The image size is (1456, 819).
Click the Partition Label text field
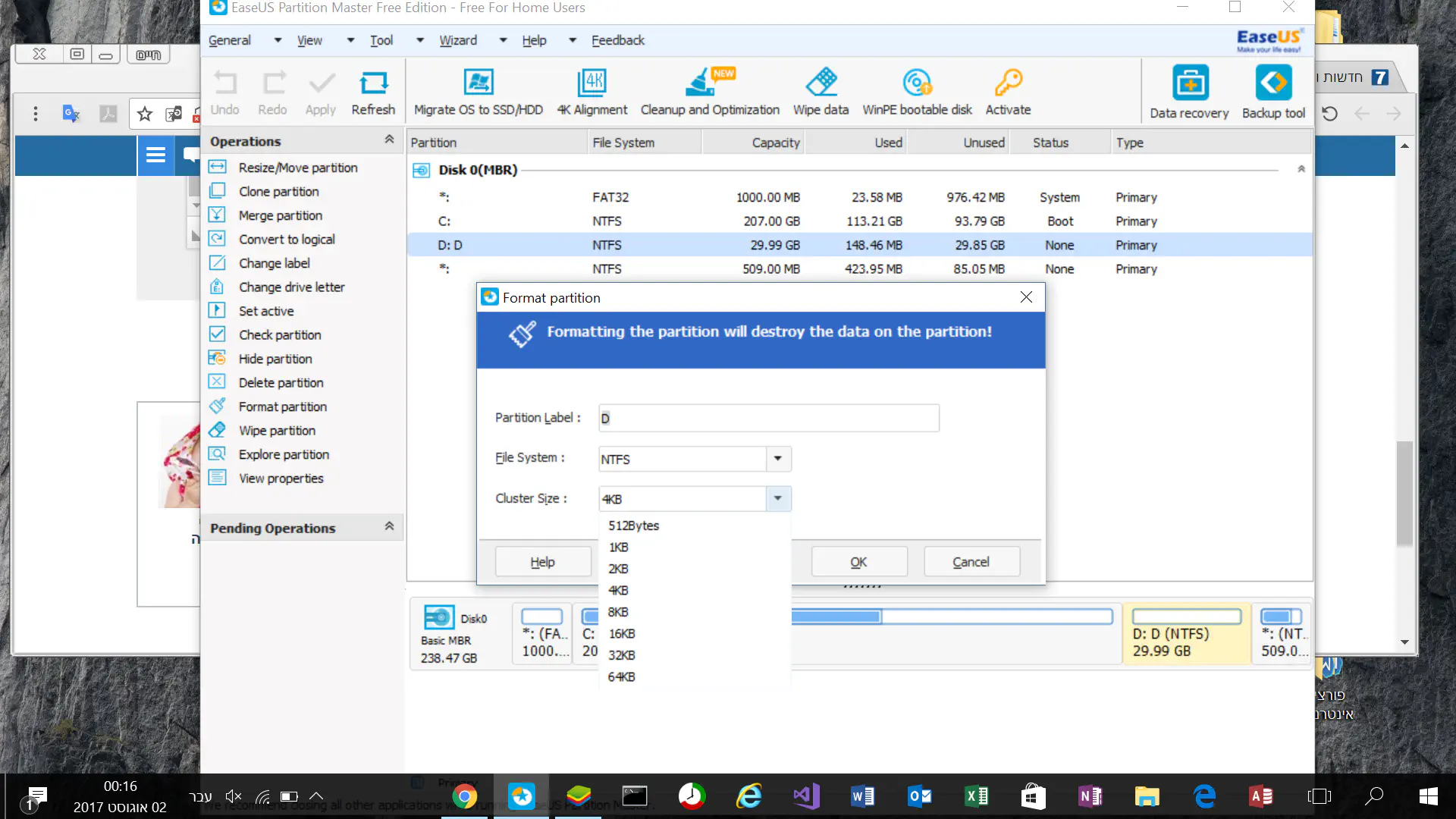[768, 419]
